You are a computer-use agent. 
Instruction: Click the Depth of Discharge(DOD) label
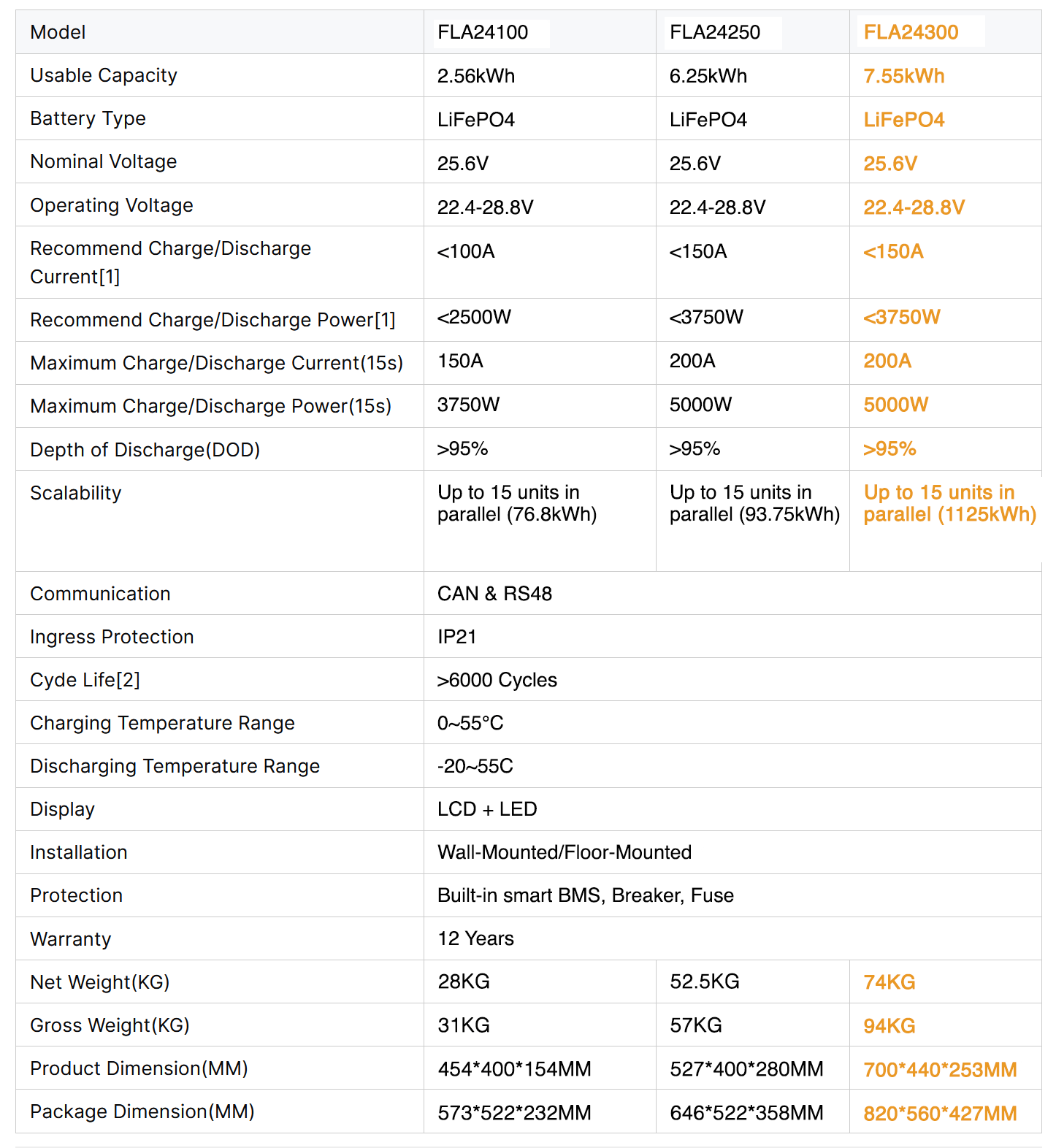pos(145,450)
